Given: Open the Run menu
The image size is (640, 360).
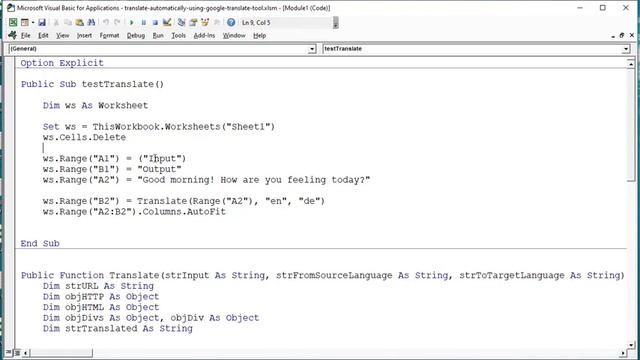Looking at the screenshot, I should 158,36.
